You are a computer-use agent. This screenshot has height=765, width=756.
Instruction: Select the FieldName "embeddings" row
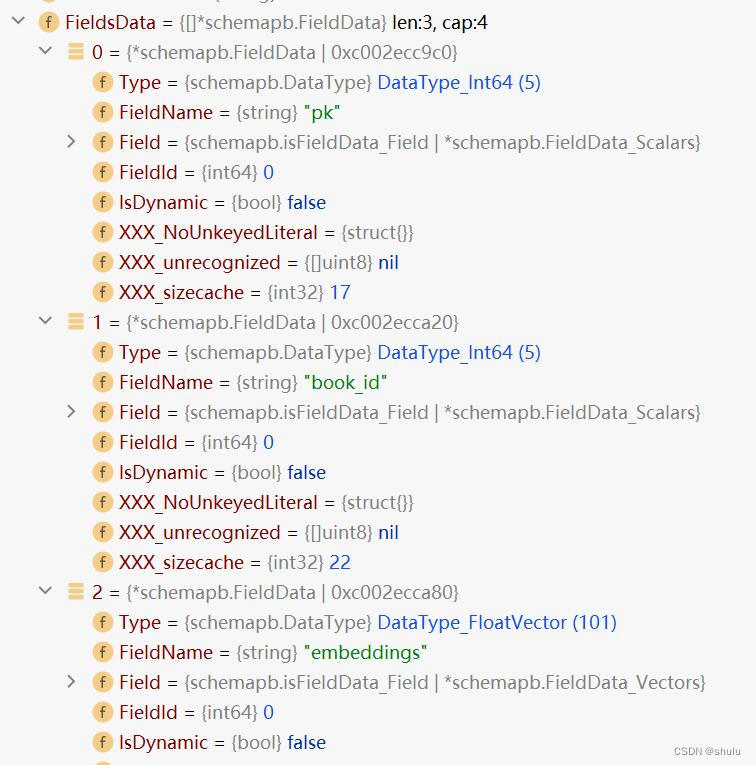[x=272, y=652]
